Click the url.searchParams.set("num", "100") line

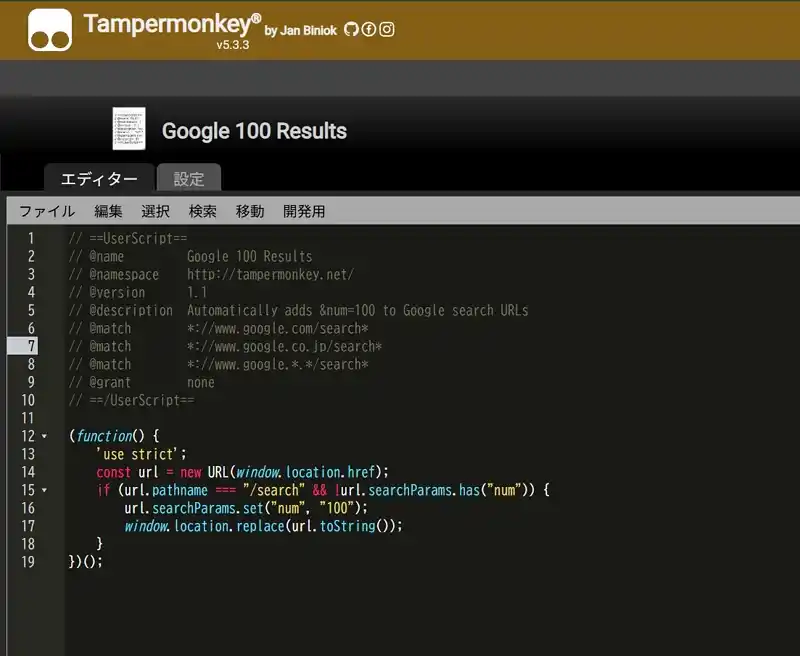[x=246, y=508]
